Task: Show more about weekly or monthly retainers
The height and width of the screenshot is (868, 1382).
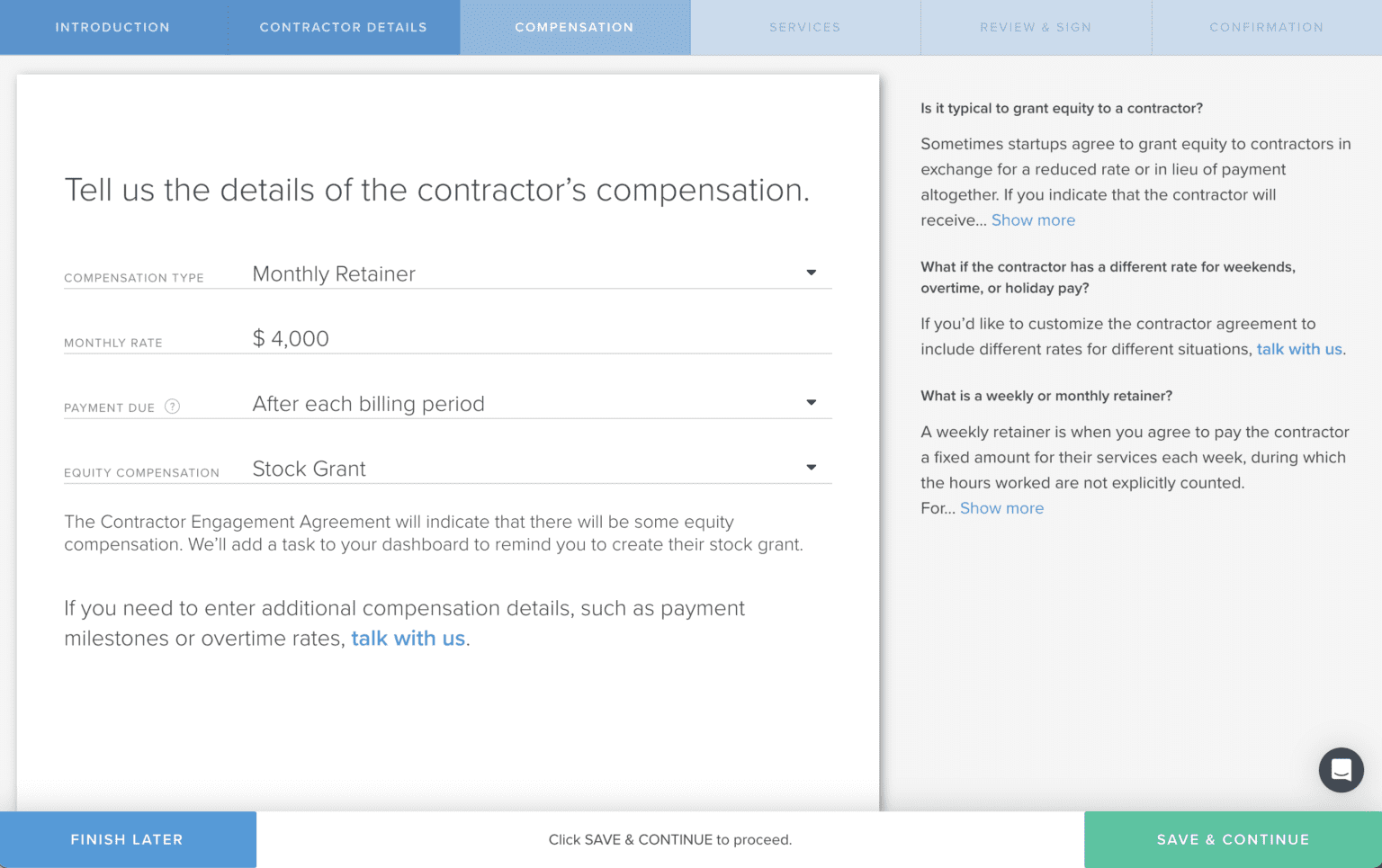Action: pyautogui.click(x=1001, y=508)
